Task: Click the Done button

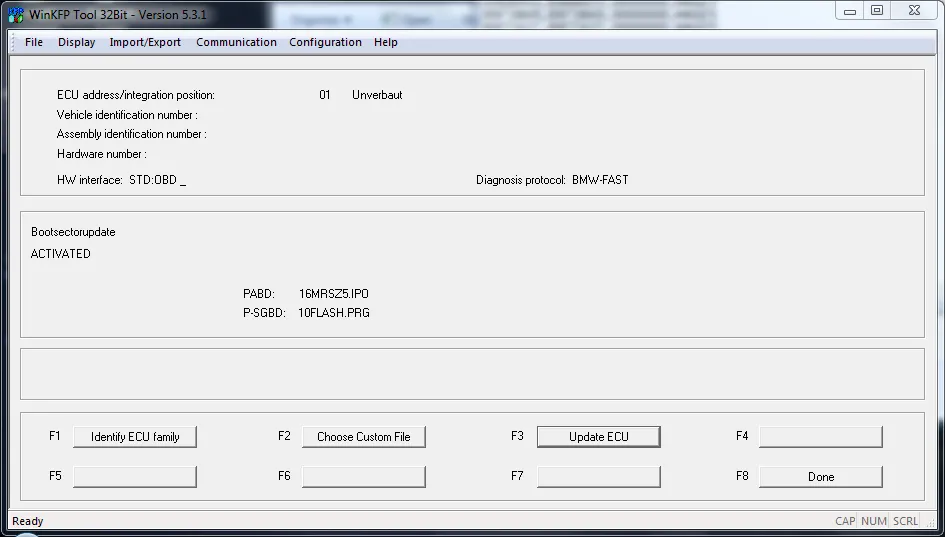Action: click(x=820, y=477)
